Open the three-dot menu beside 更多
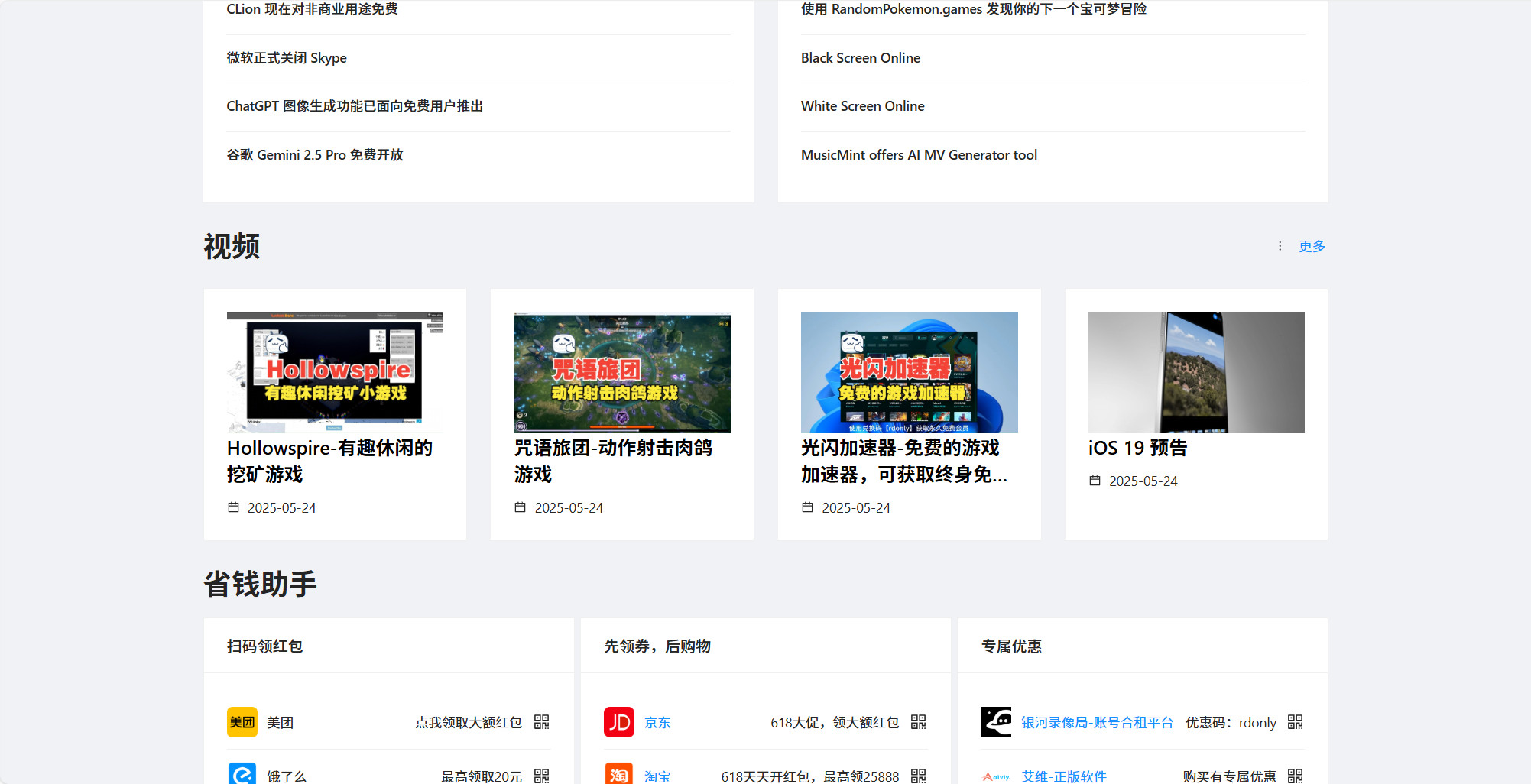This screenshot has width=1531, height=784. (x=1280, y=246)
